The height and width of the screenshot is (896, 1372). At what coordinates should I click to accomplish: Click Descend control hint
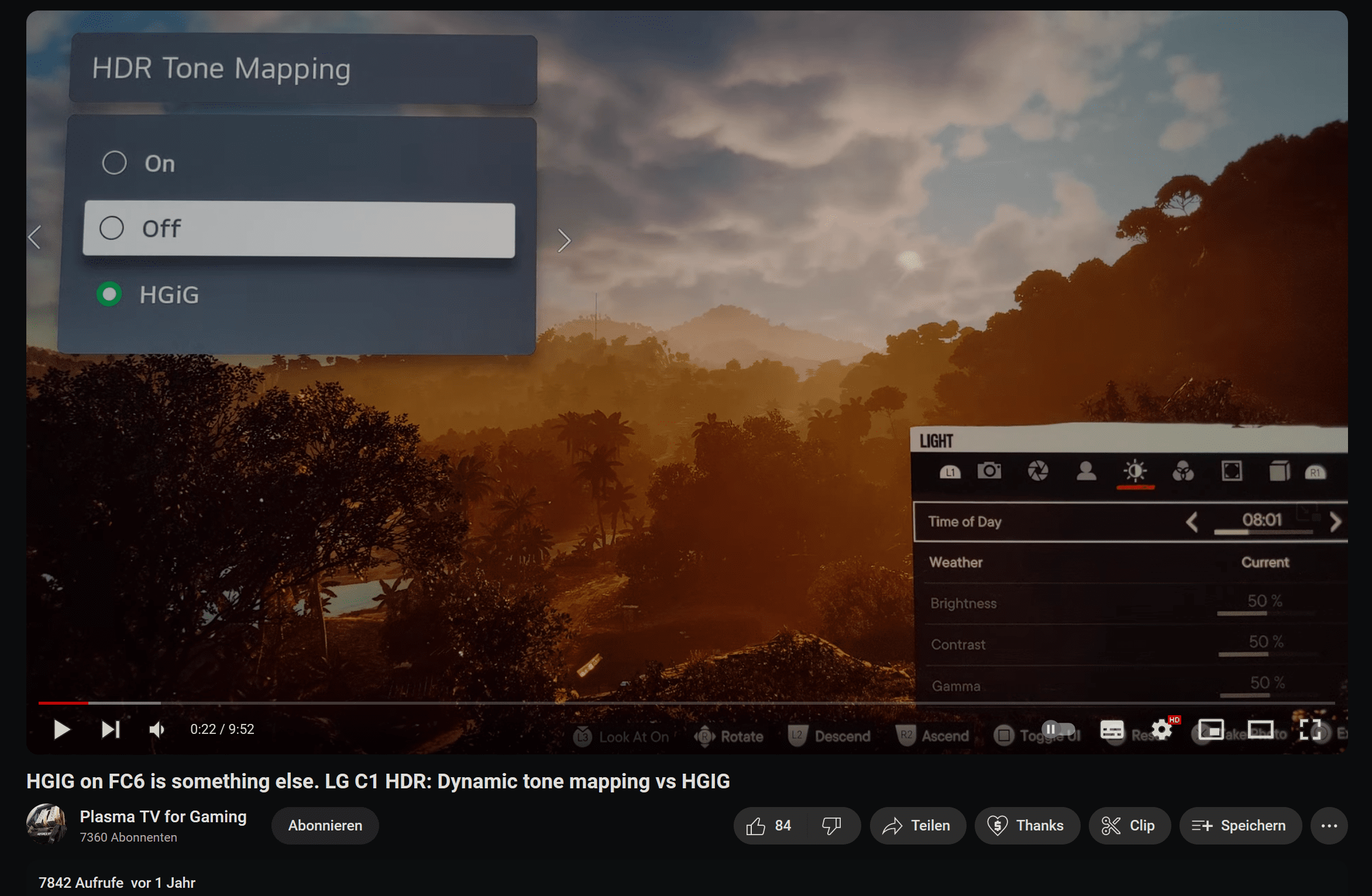(830, 736)
